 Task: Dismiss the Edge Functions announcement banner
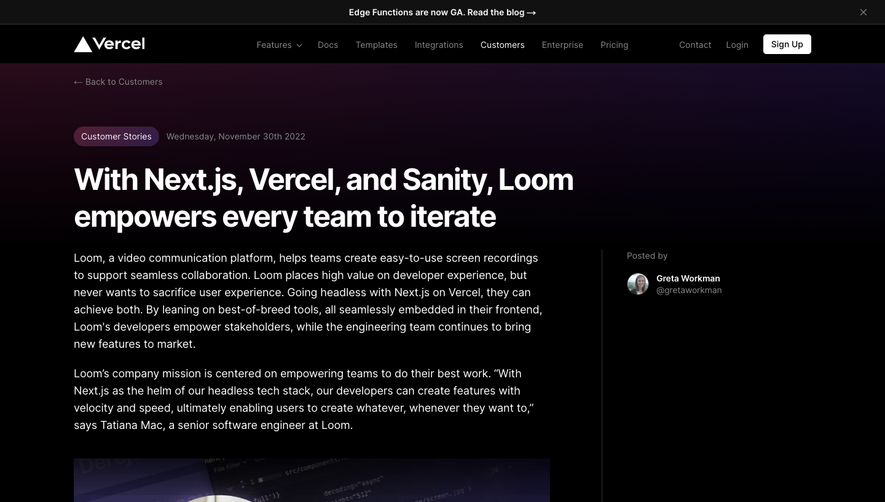pyautogui.click(x=863, y=12)
